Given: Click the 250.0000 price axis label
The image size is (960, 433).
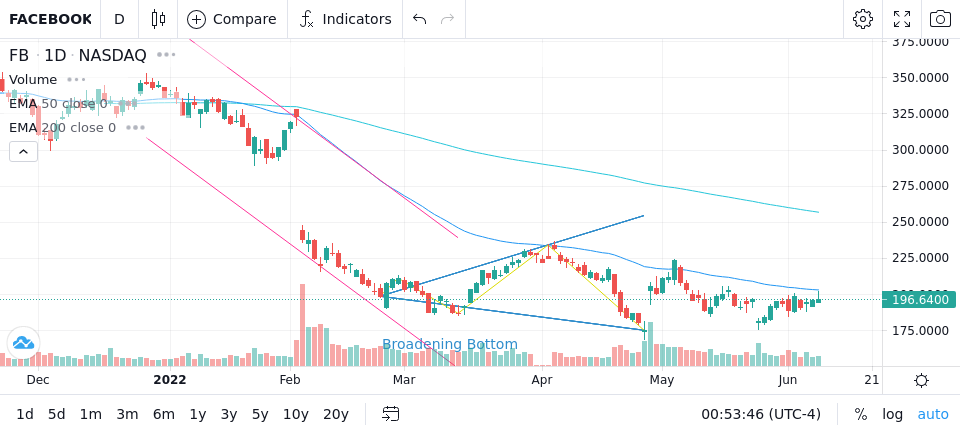Looking at the screenshot, I should point(920,222).
